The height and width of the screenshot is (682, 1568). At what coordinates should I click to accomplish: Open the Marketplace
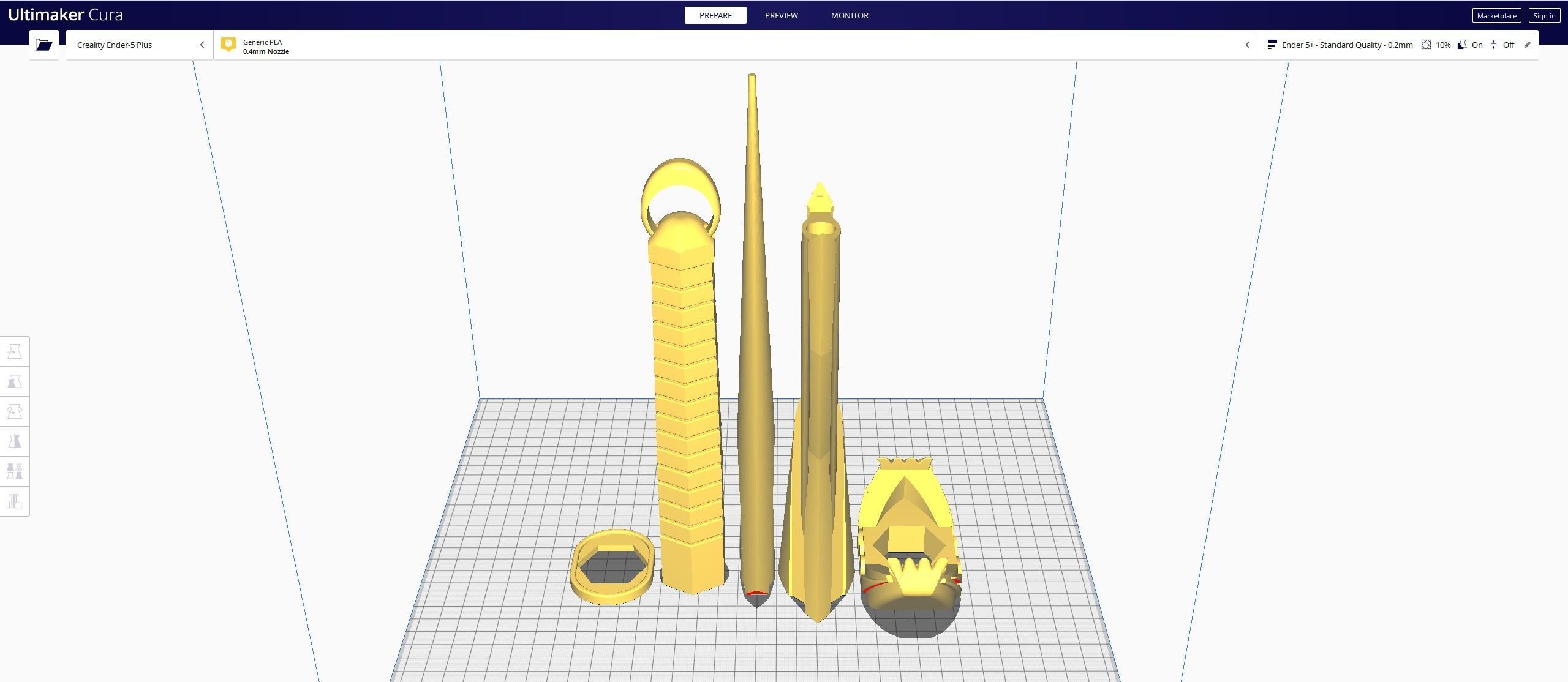[x=1496, y=16]
